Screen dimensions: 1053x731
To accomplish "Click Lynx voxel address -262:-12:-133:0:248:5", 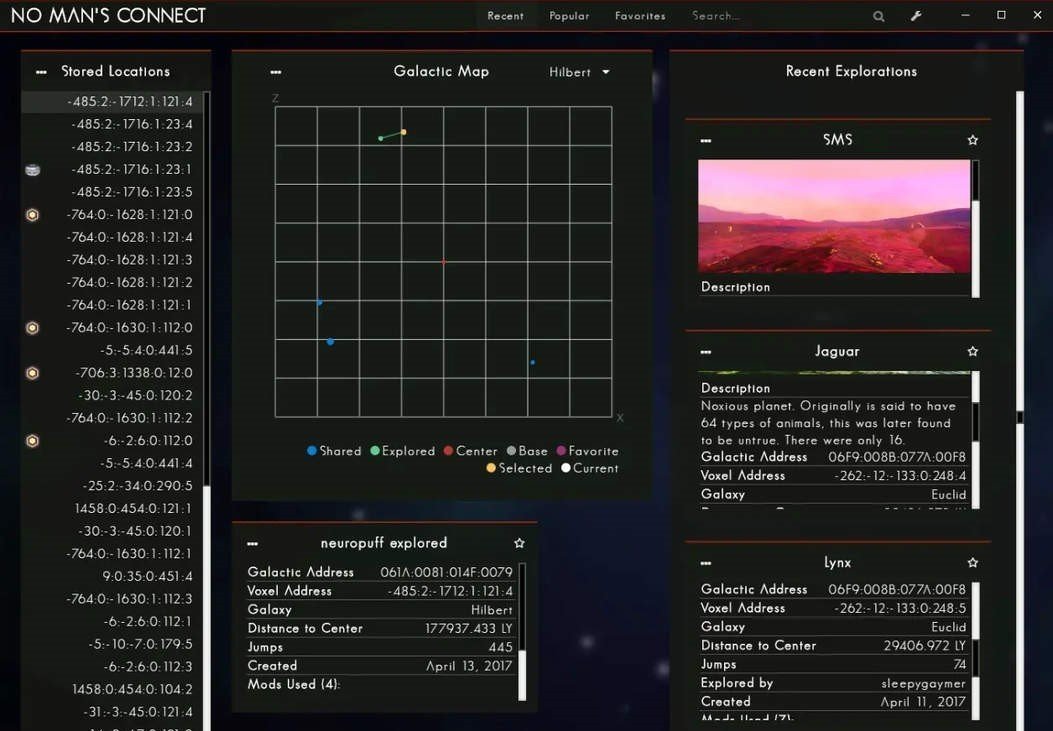I will tap(900, 608).
